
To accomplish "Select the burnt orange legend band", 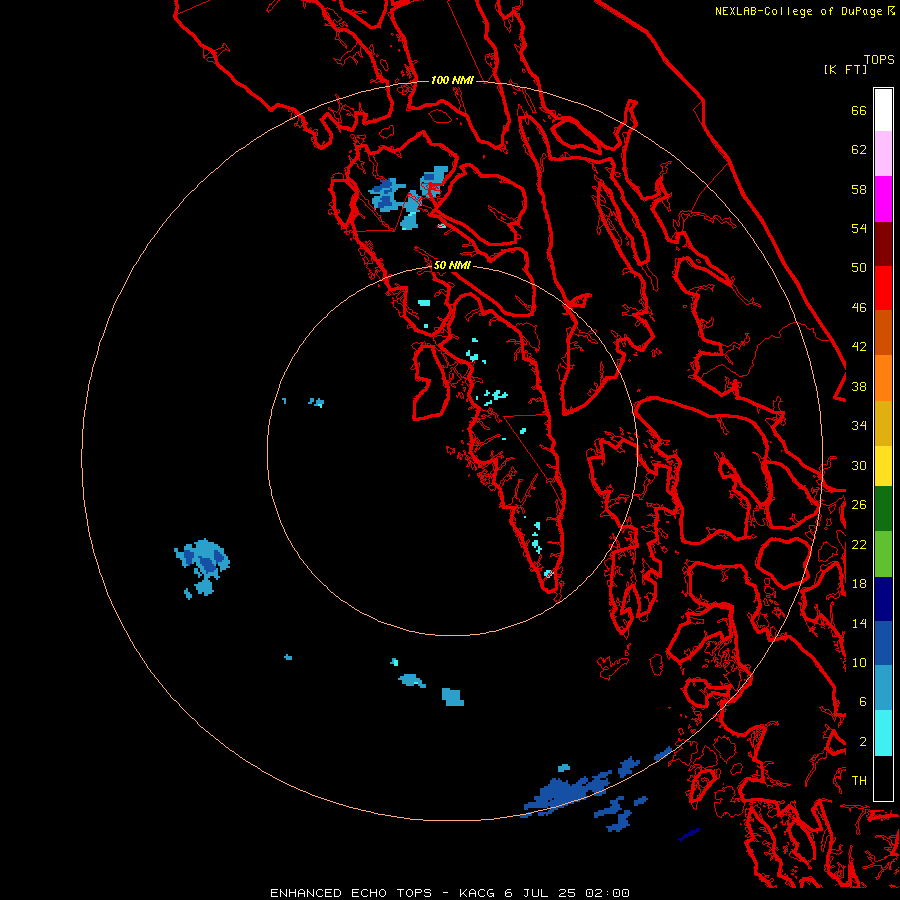I will click(x=883, y=332).
